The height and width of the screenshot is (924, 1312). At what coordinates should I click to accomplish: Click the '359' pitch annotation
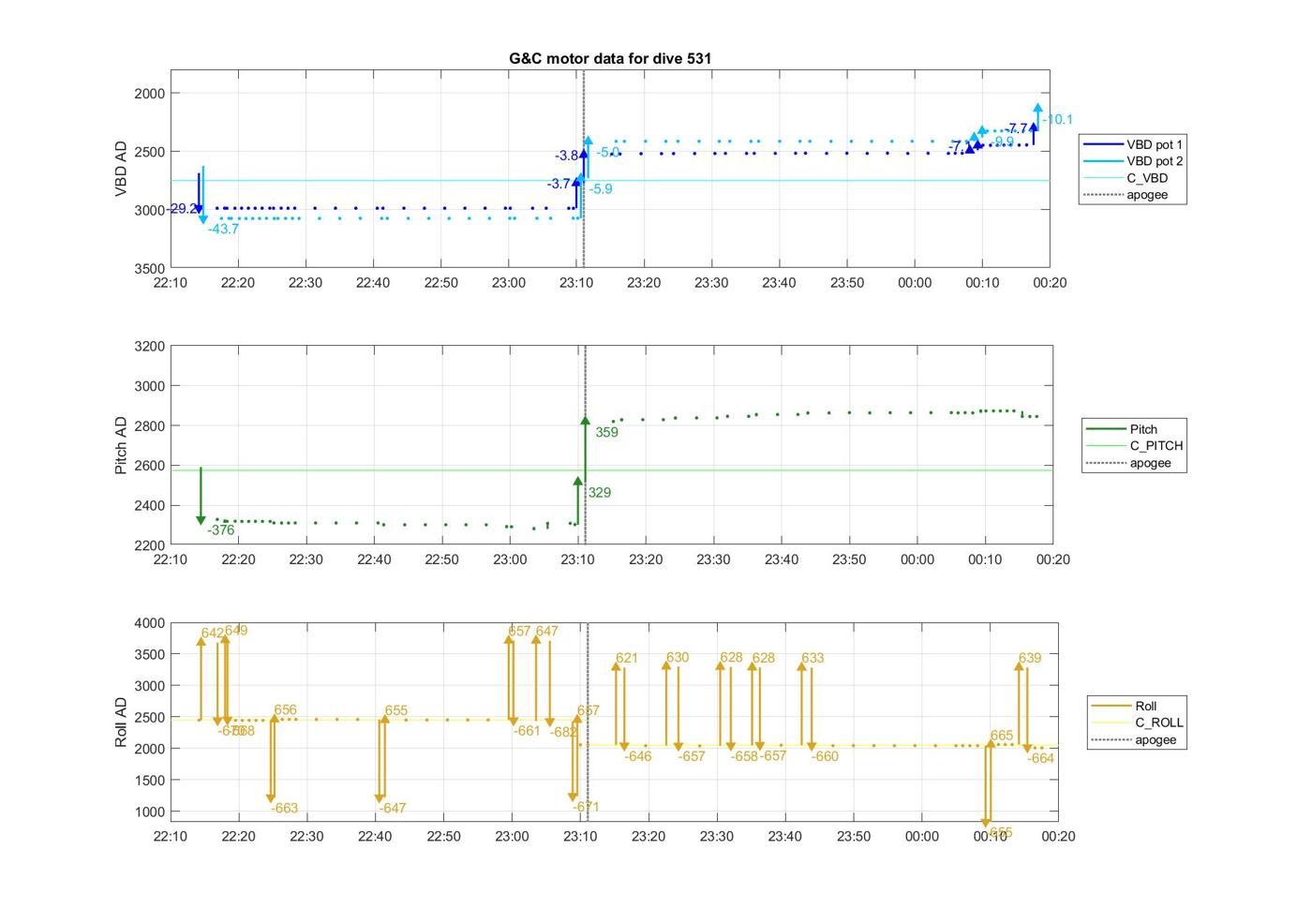point(606,432)
